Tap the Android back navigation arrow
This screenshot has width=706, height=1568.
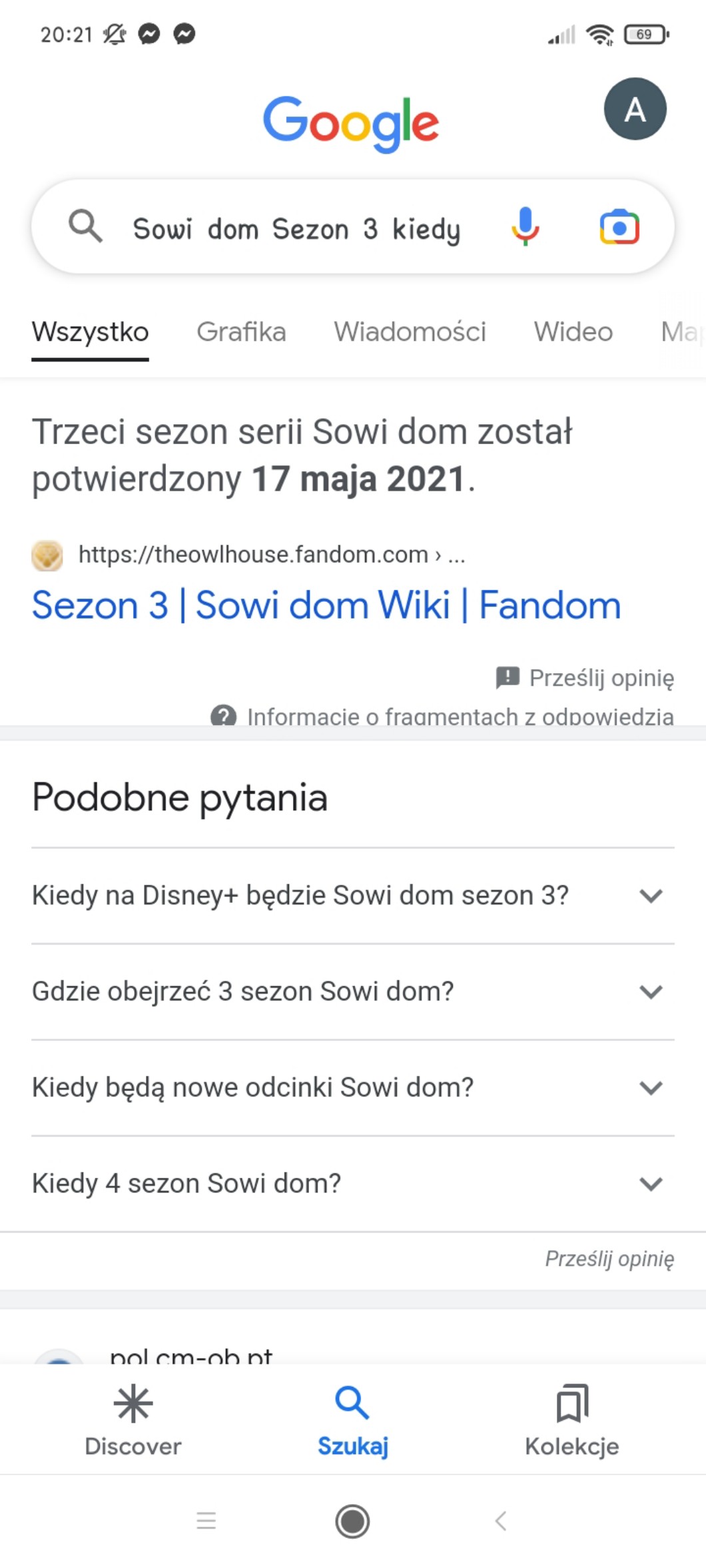coord(501,1521)
